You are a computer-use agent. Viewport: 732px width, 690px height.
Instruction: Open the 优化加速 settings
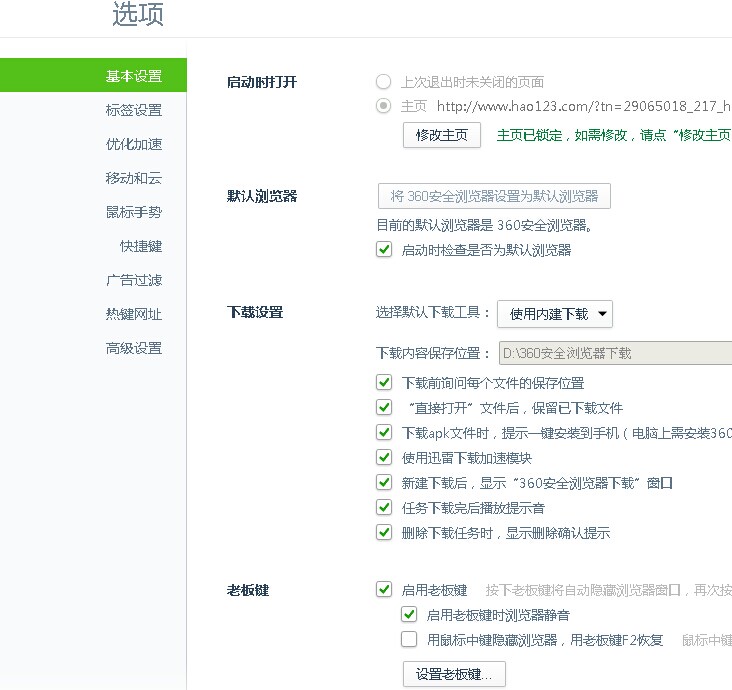(133, 144)
